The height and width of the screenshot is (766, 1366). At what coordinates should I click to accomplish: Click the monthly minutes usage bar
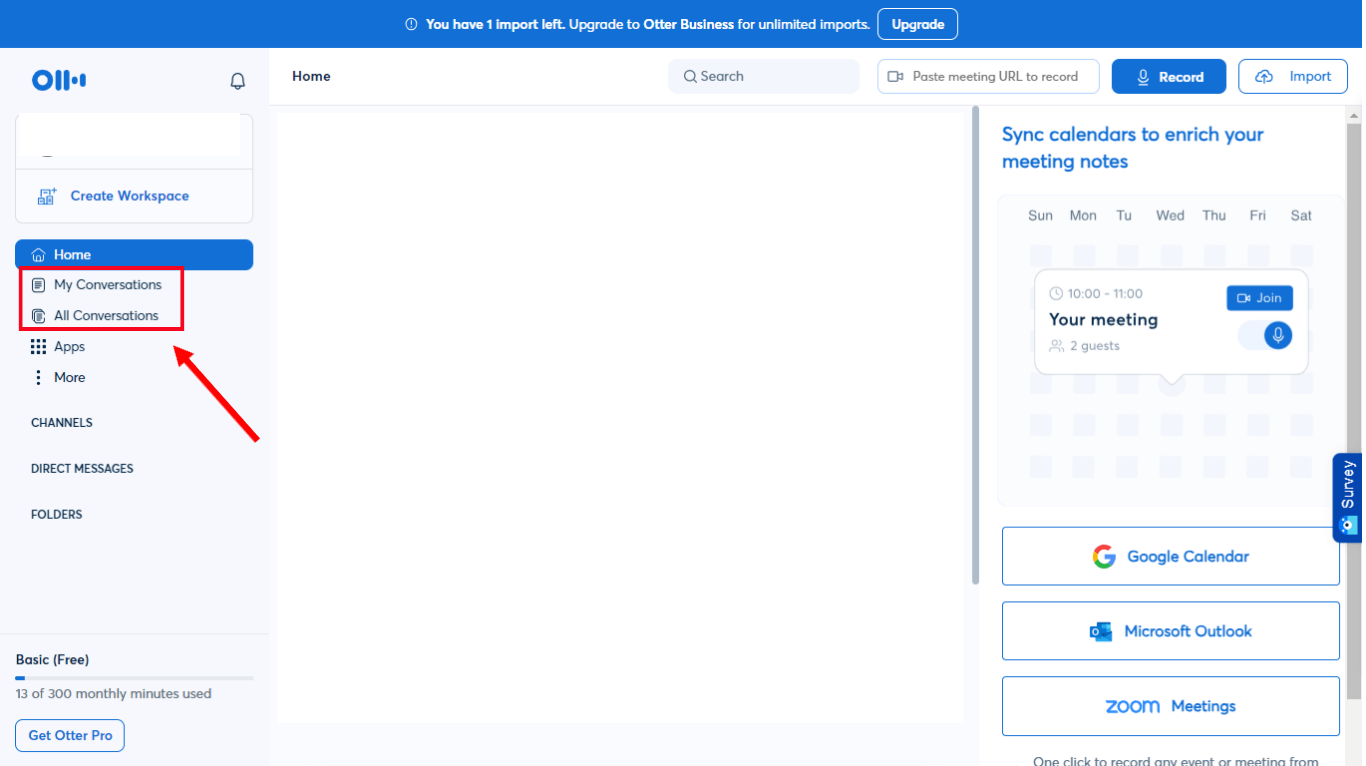pyautogui.click(x=134, y=678)
